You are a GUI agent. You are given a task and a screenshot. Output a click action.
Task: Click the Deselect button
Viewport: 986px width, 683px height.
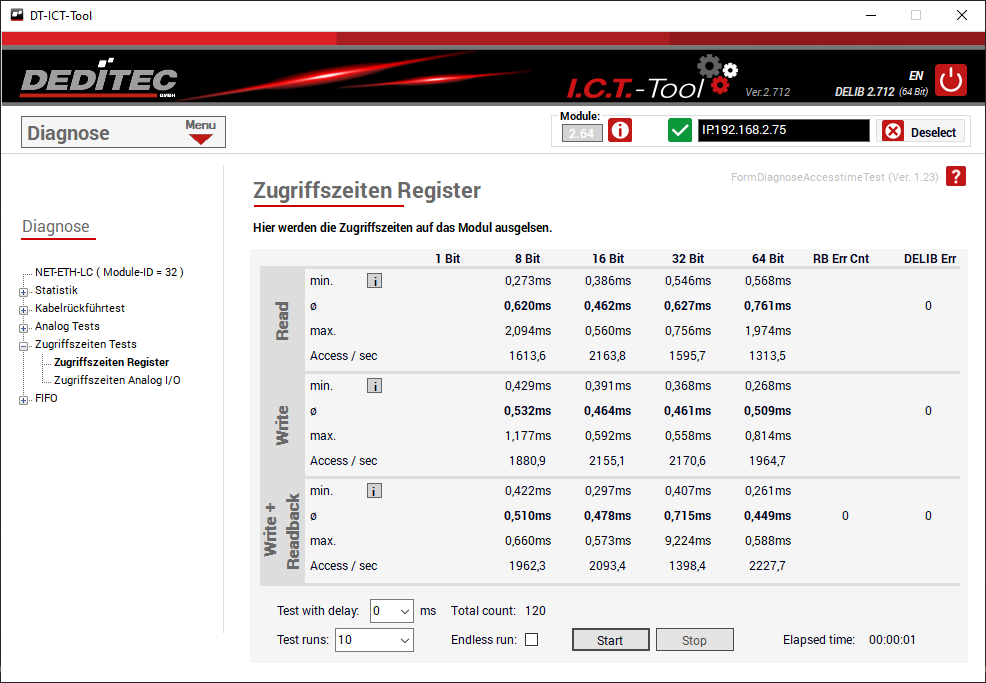tap(921, 132)
